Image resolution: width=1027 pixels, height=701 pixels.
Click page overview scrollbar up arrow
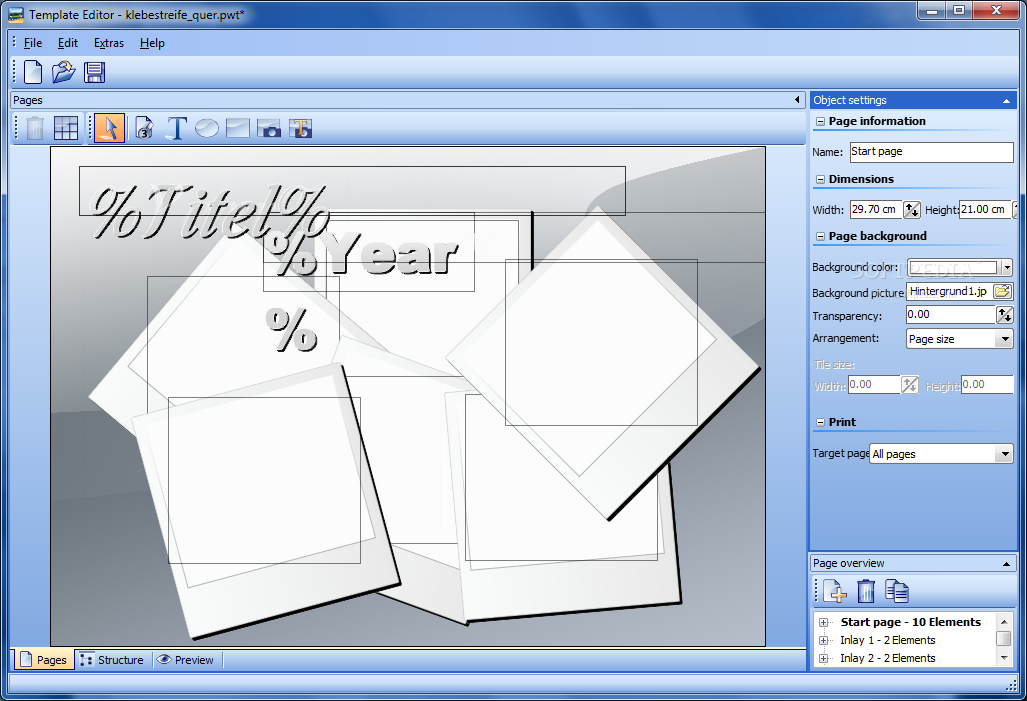click(x=1004, y=622)
